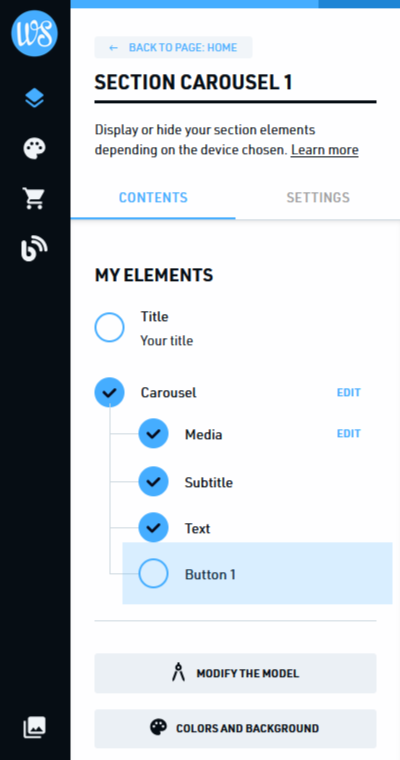Open the blog feed icon in sidebar

[x=34, y=248]
